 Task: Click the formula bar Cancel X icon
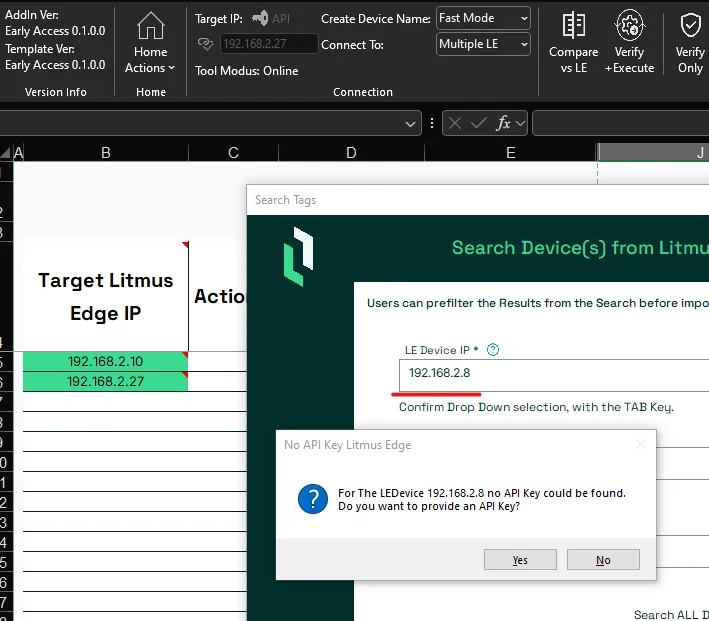(455, 123)
